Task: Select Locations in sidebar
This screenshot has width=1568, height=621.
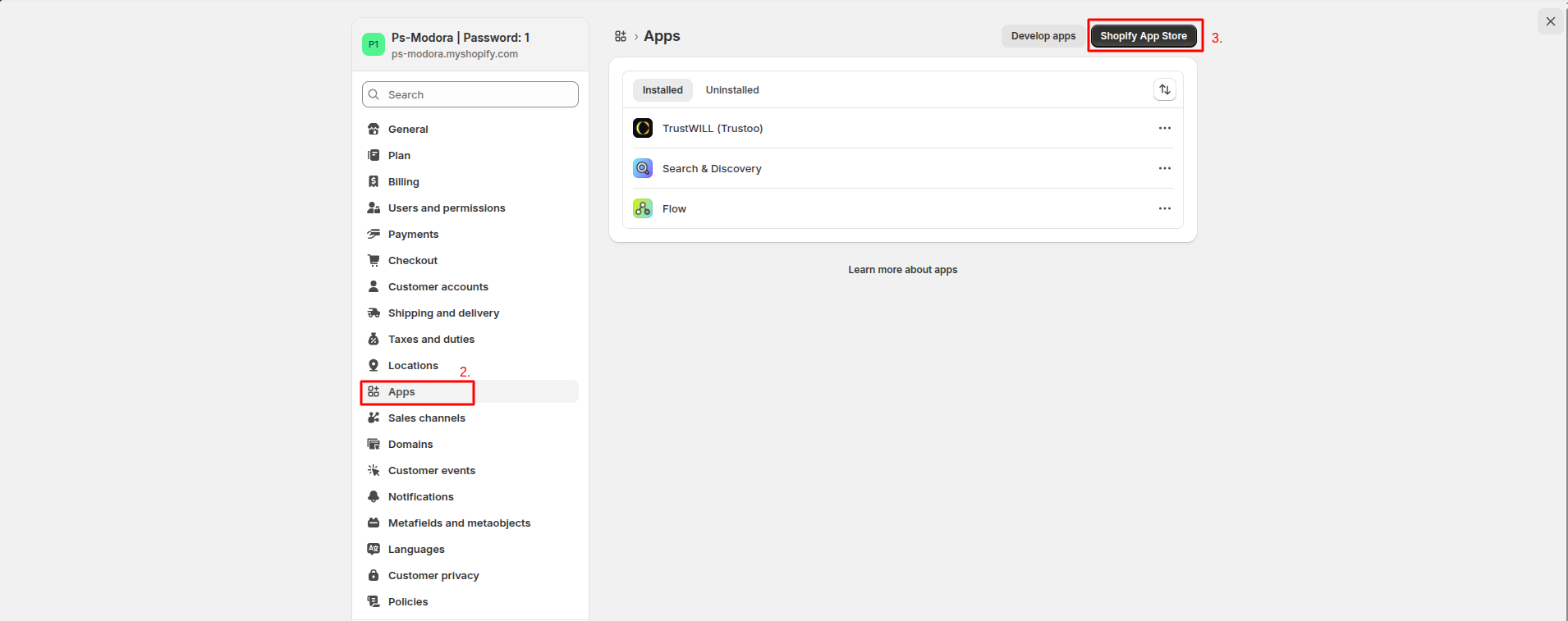Action: click(470, 365)
